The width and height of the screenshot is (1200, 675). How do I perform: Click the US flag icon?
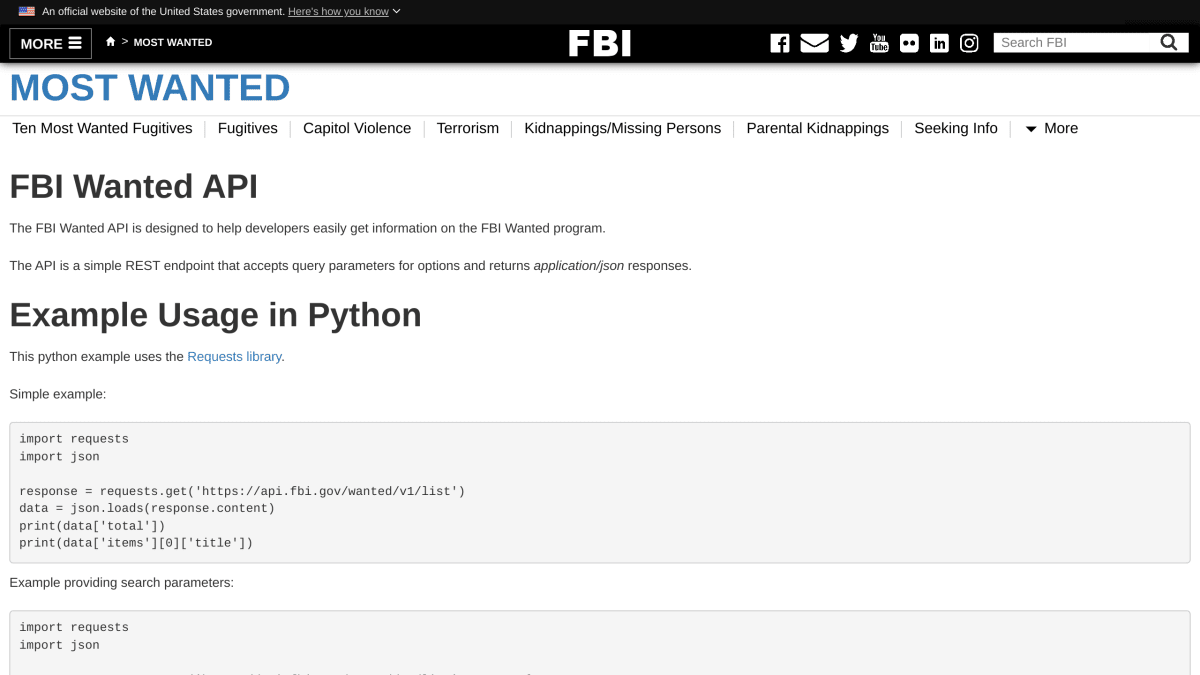(27, 11)
